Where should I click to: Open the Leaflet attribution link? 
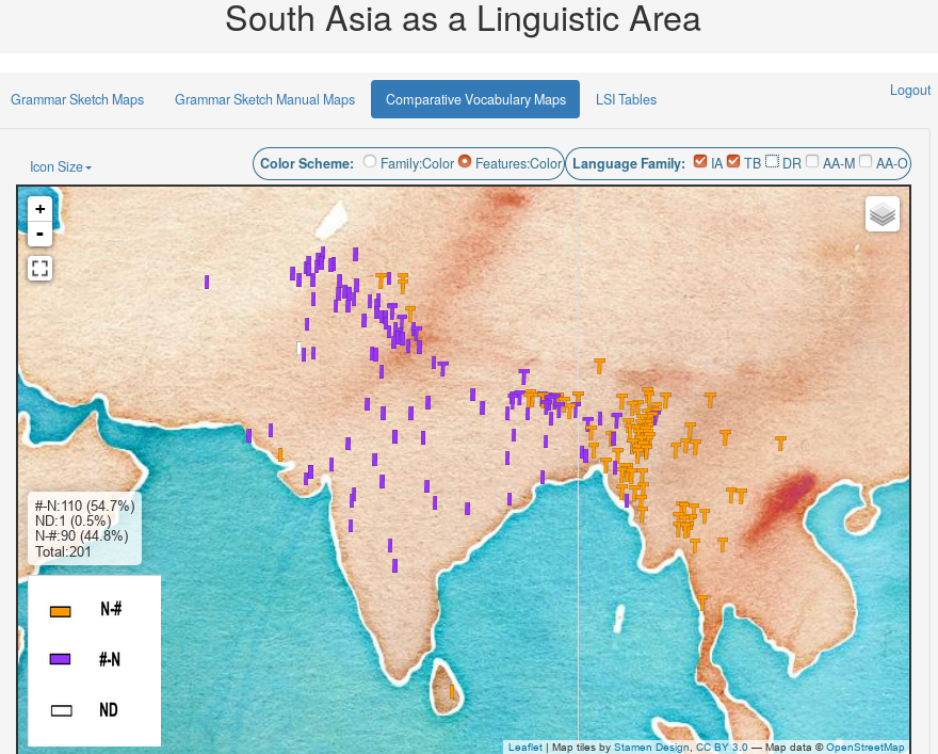point(525,747)
